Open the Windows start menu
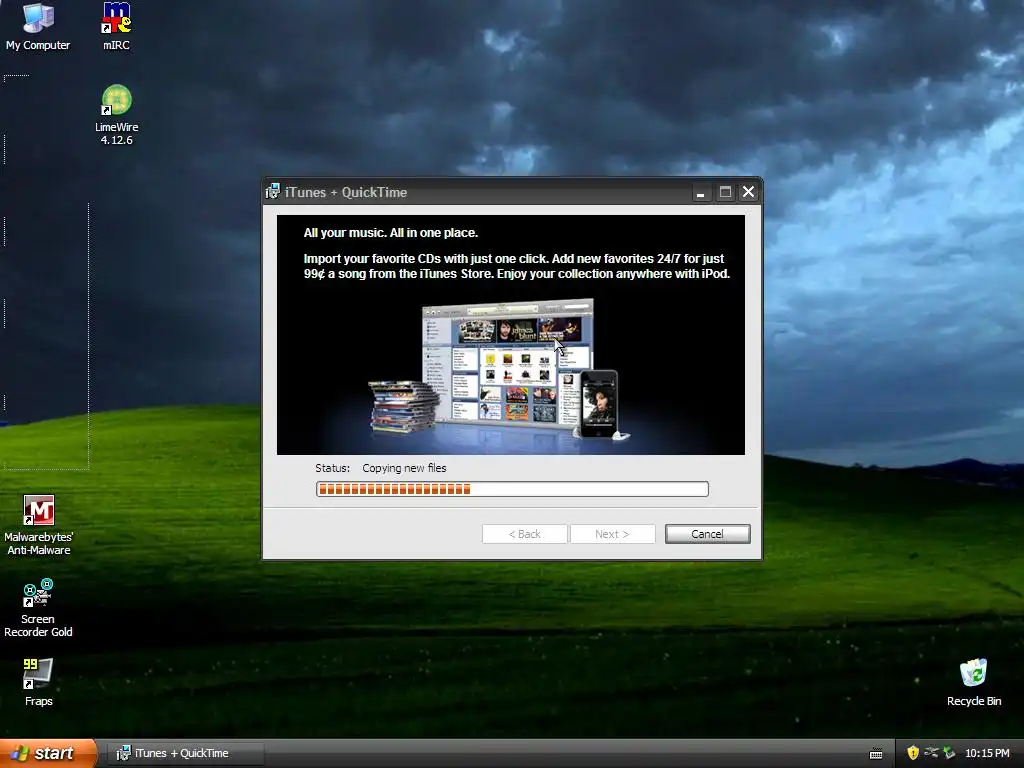The width and height of the screenshot is (1024, 768). (x=48, y=753)
